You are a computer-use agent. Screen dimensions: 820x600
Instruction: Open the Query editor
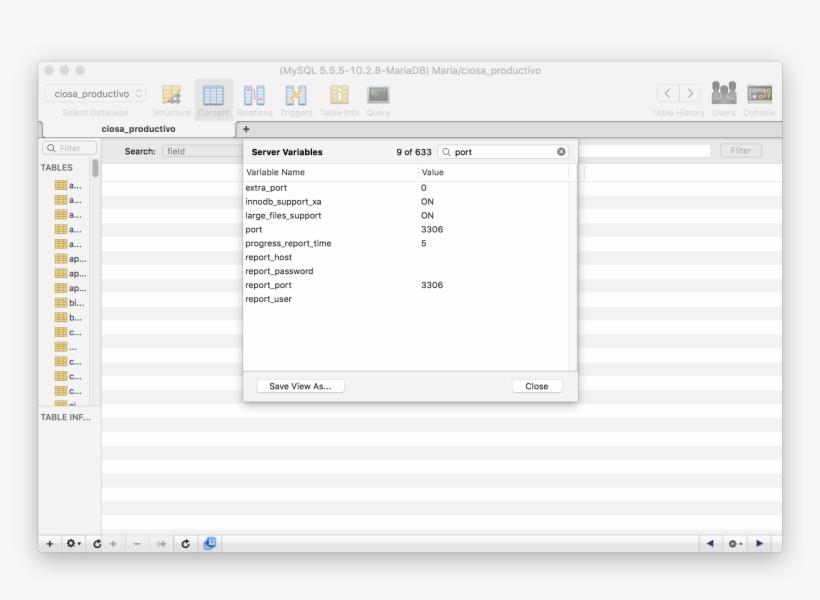[378, 96]
